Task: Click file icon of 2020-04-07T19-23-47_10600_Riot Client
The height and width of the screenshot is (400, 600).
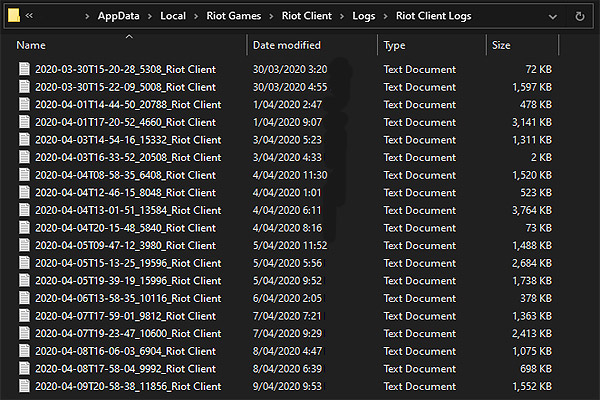Action: pos(24,333)
